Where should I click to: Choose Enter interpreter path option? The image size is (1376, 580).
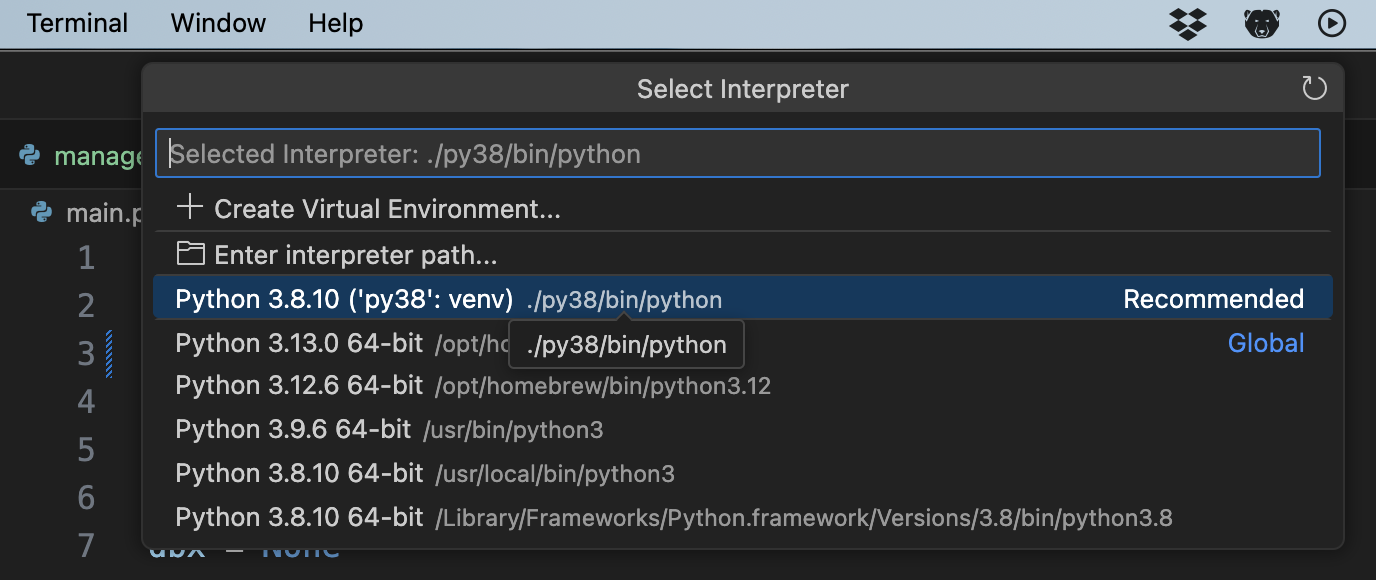pos(356,255)
